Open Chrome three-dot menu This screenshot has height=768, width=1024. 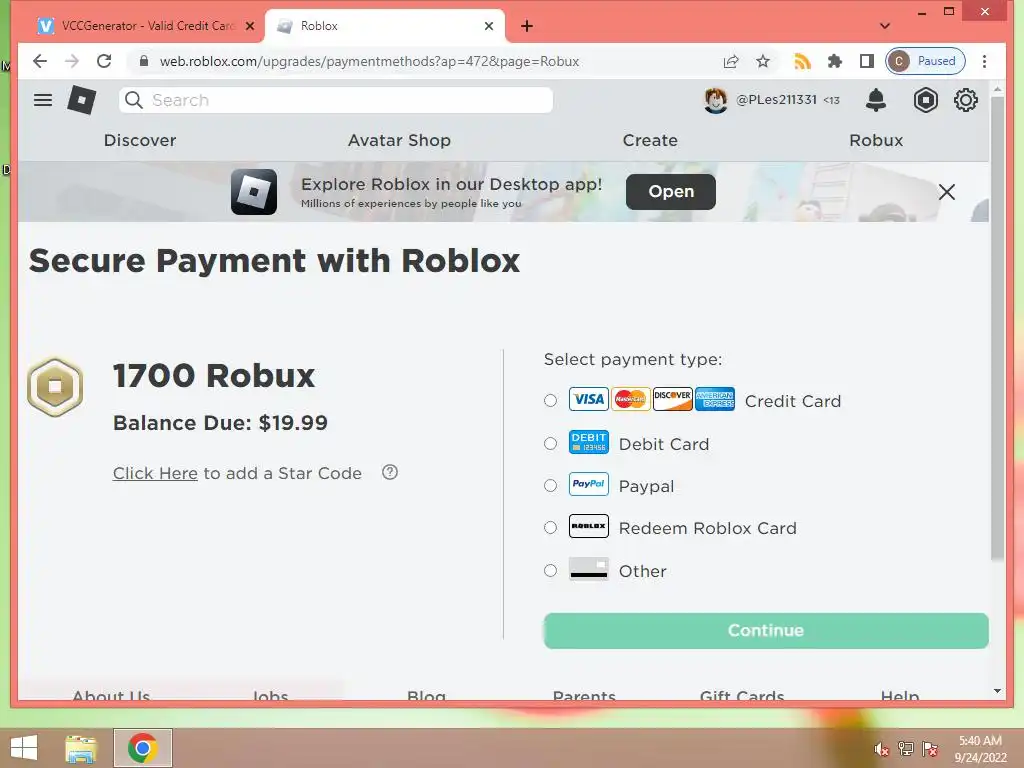(x=984, y=61)
